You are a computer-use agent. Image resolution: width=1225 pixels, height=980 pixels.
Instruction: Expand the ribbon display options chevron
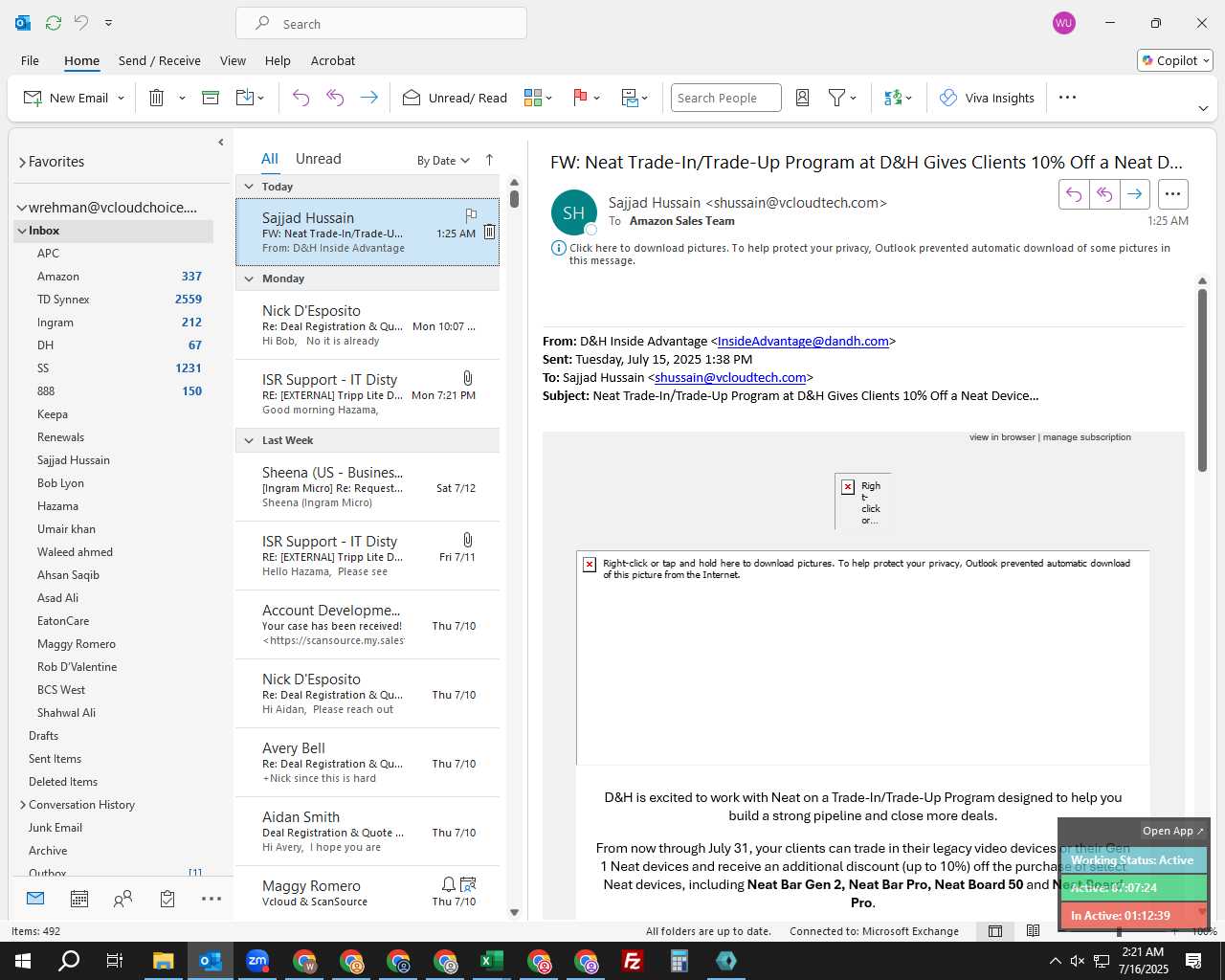tap(1203, 108)
